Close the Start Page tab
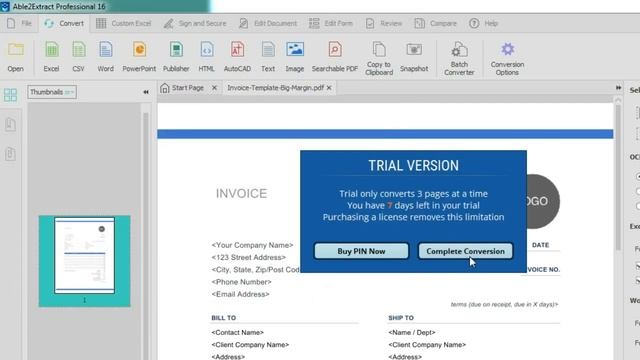 tap(214, 88)
